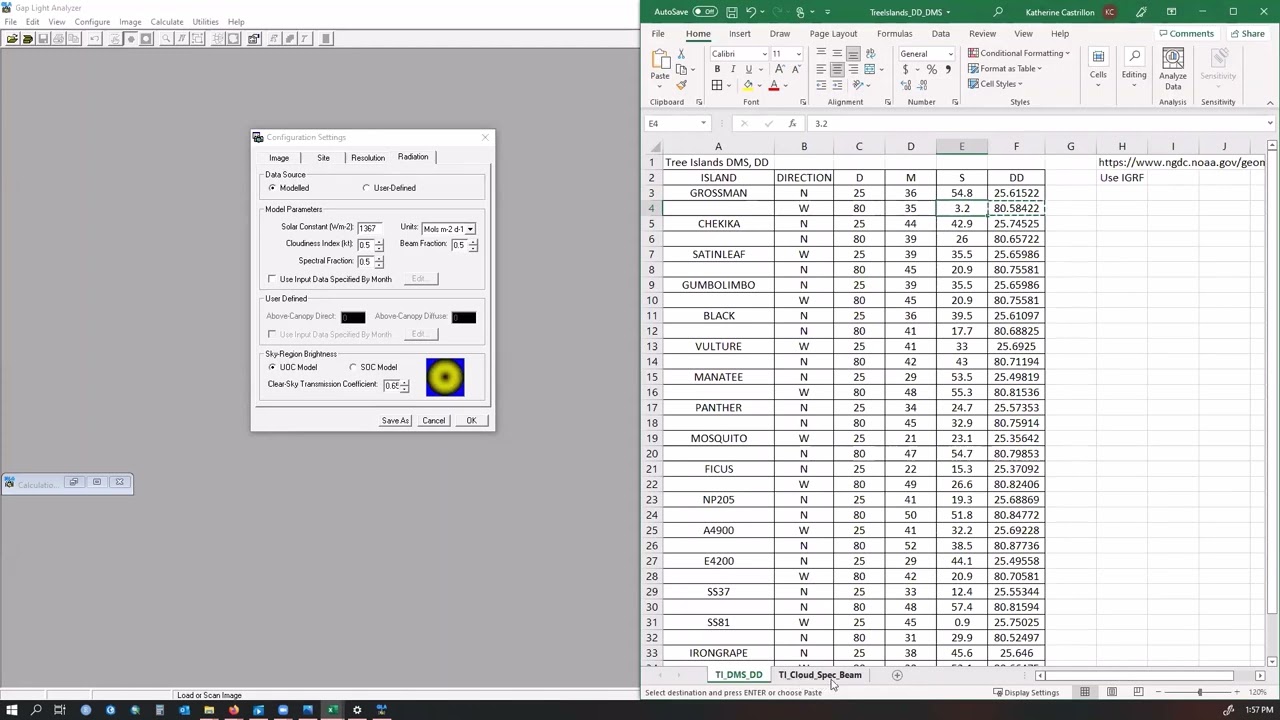Screen dimensions: 1280x720
Task: Click the magnifier zoom icon in Gap Light Analyzer toolbar
Action: (166, 39)
